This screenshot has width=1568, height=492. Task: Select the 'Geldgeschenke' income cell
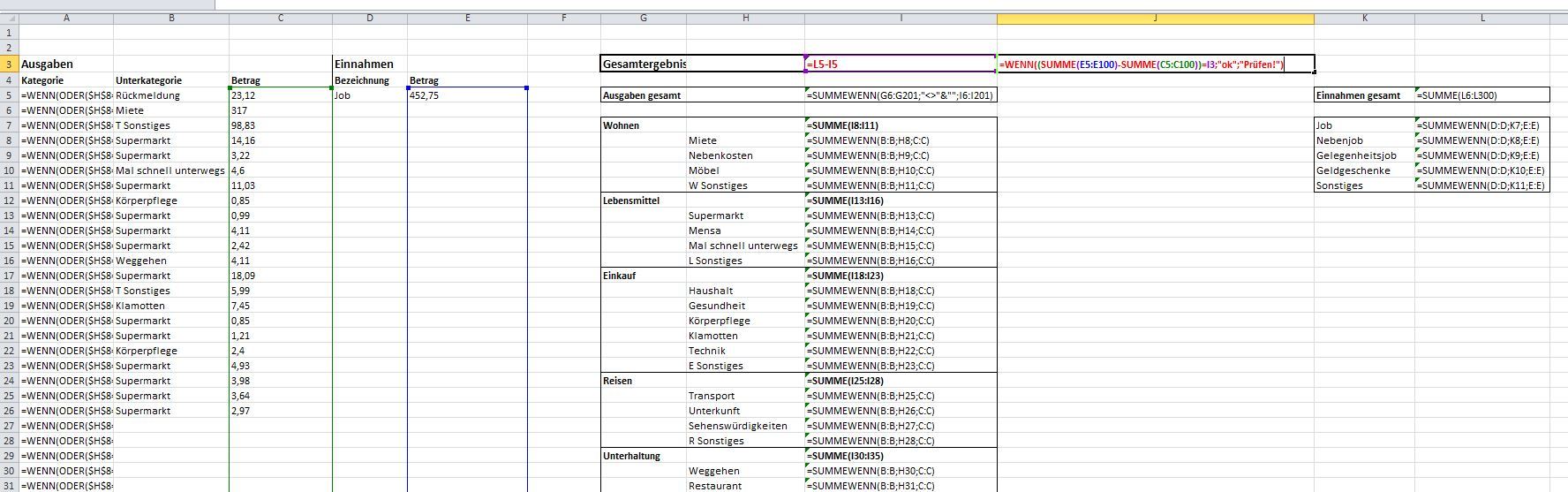(1364, 170)
